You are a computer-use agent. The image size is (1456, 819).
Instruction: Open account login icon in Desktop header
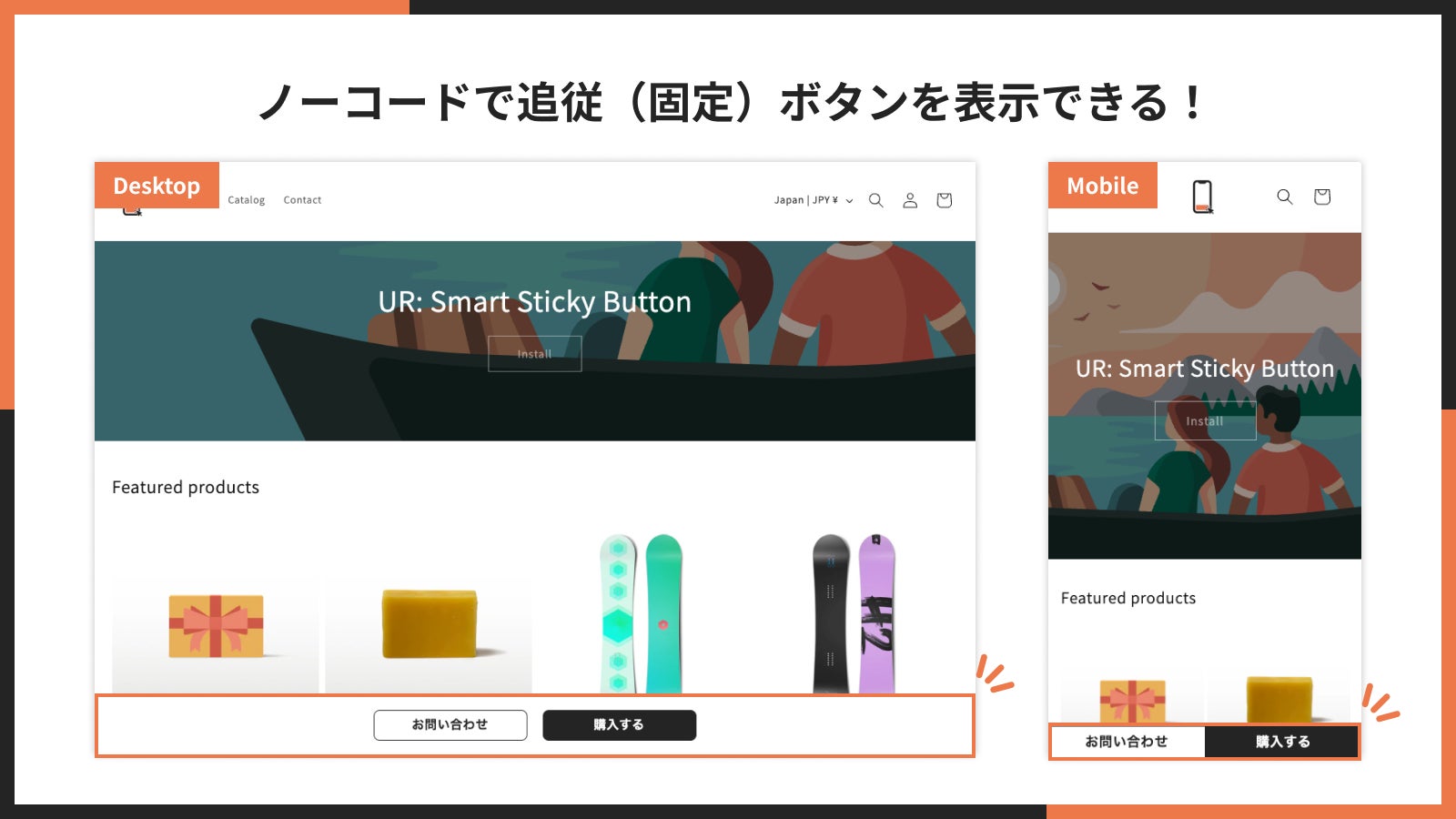910,200
